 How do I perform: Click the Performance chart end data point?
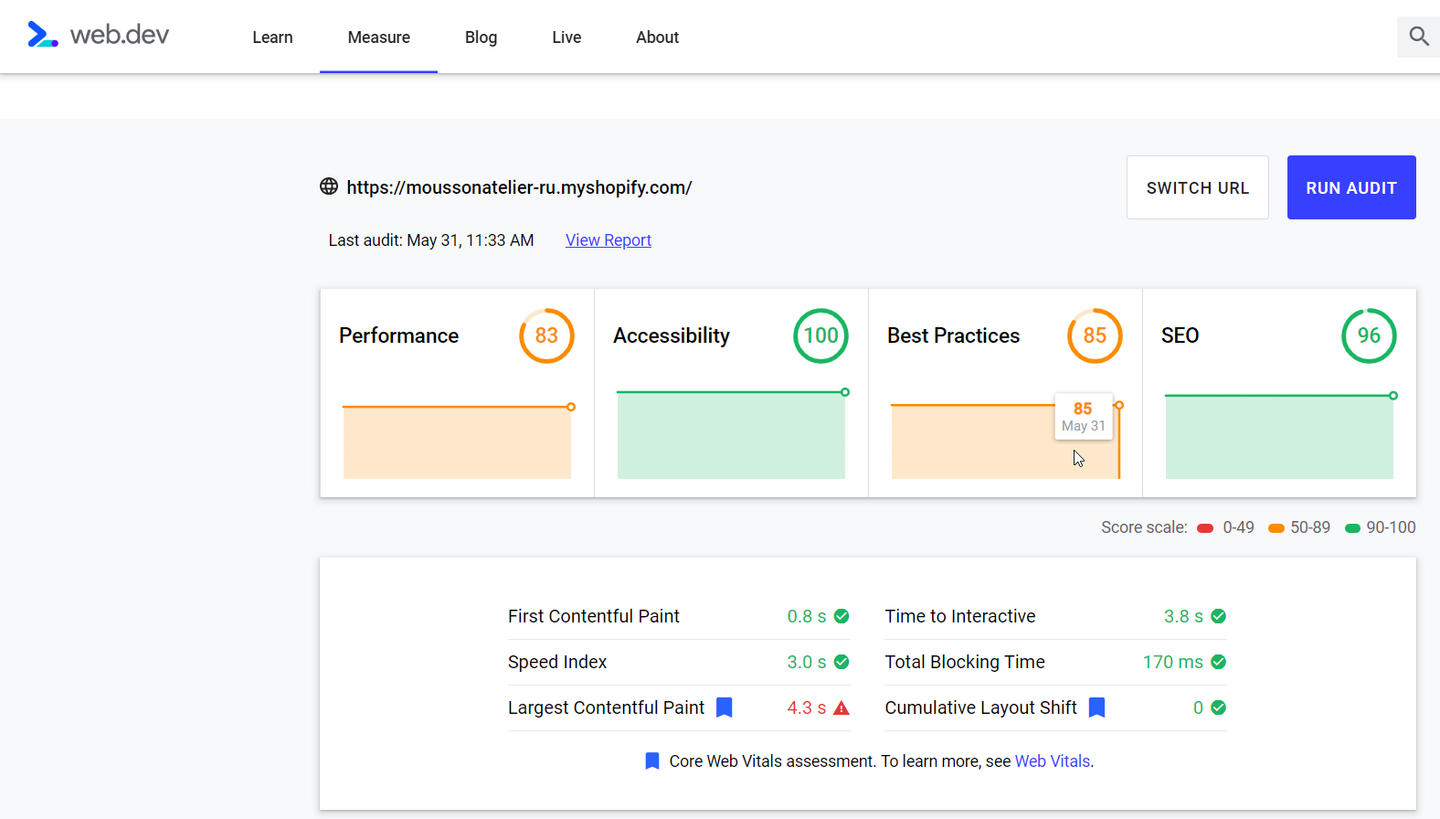[571, 407]
